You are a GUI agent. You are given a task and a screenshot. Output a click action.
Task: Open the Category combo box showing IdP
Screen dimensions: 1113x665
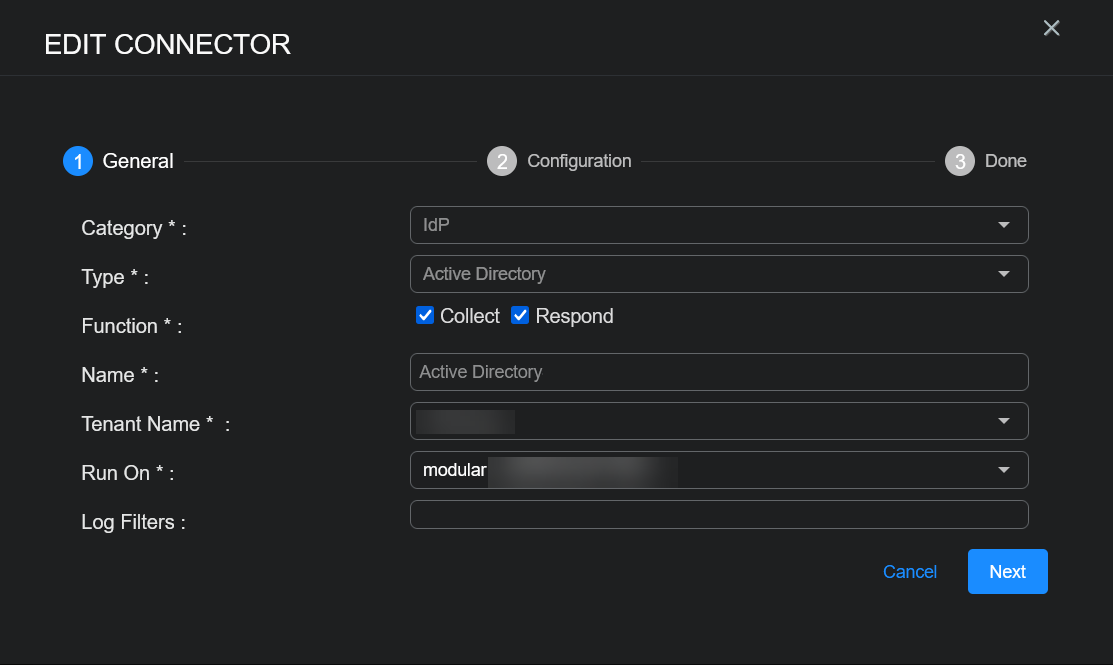coord(700,225)
